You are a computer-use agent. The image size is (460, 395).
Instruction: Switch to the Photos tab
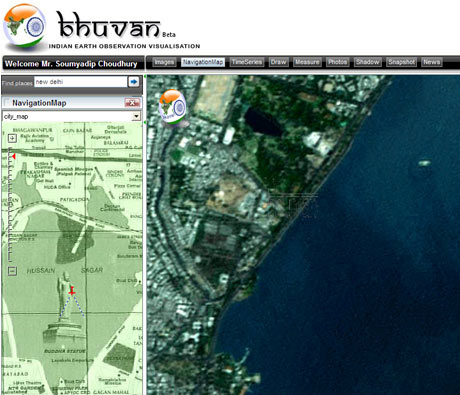(x=337, y=62)
